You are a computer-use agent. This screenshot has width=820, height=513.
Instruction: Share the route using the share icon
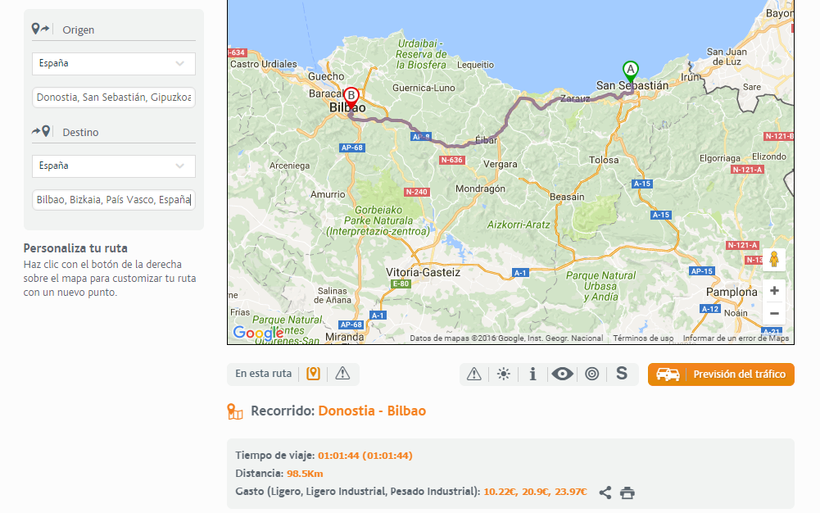[x=605, y=492]
